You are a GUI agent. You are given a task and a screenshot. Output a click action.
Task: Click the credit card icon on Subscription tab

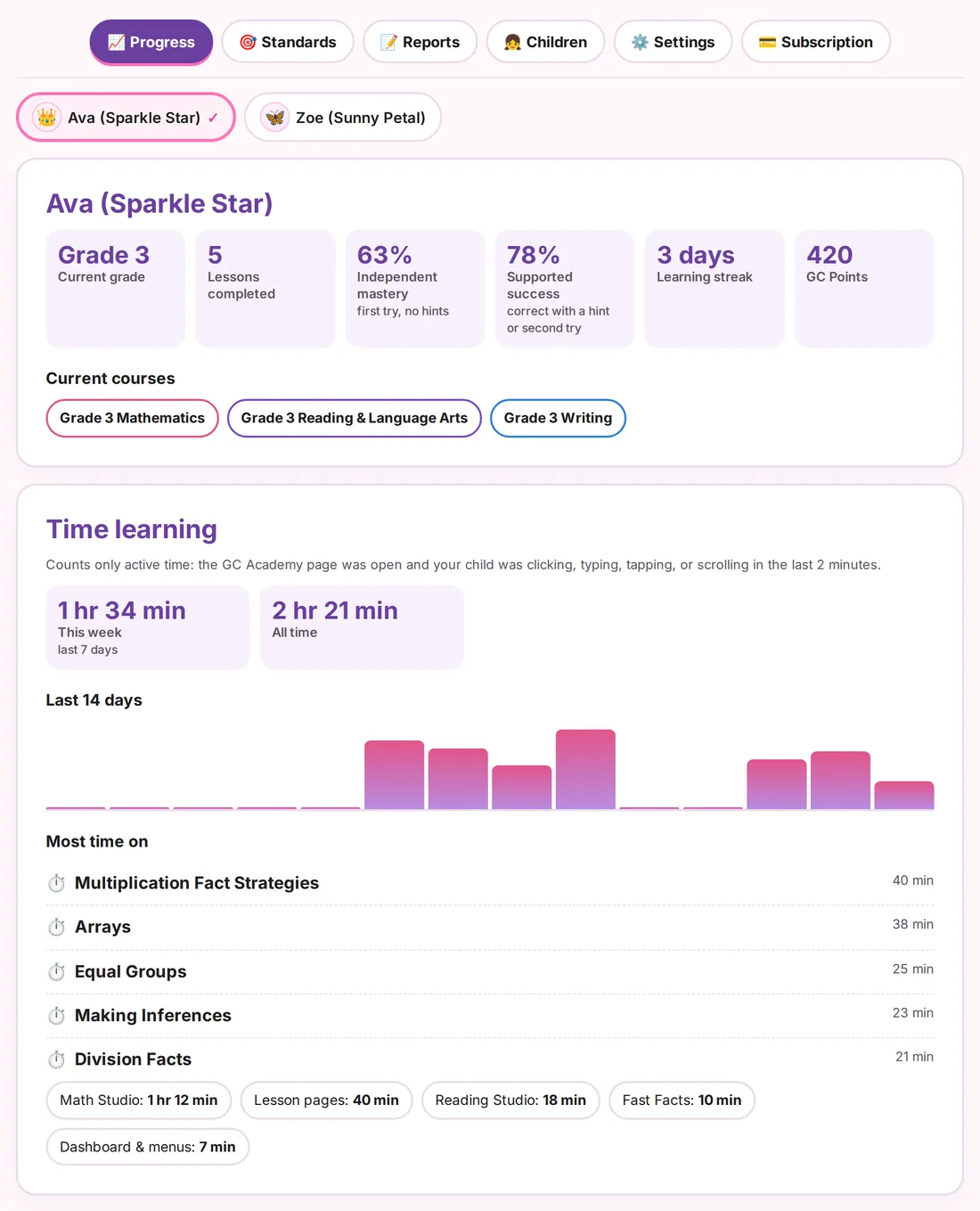pos(767,42)
